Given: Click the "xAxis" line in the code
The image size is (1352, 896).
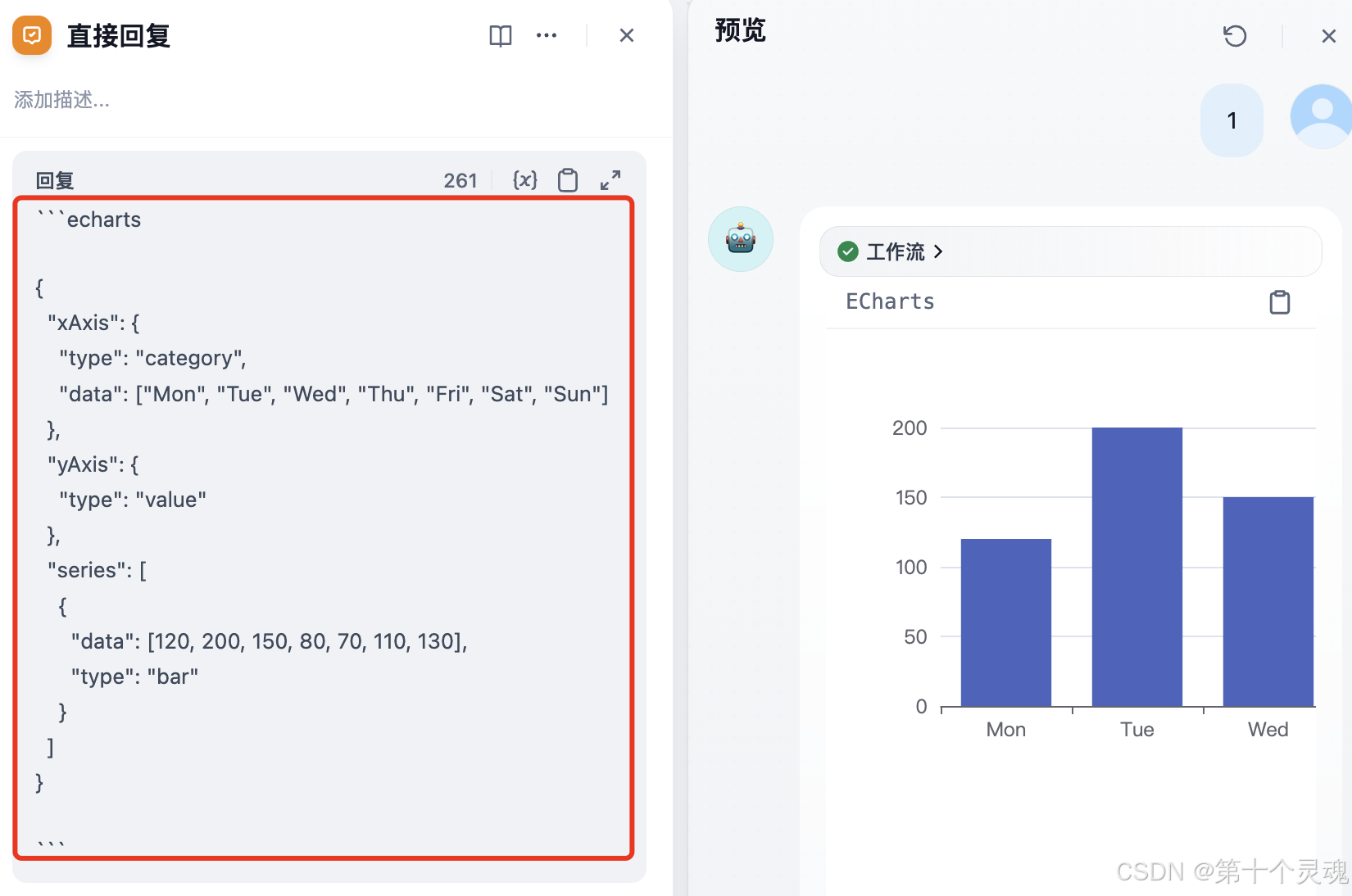Looking at the screenshot, I should [93, 323].
